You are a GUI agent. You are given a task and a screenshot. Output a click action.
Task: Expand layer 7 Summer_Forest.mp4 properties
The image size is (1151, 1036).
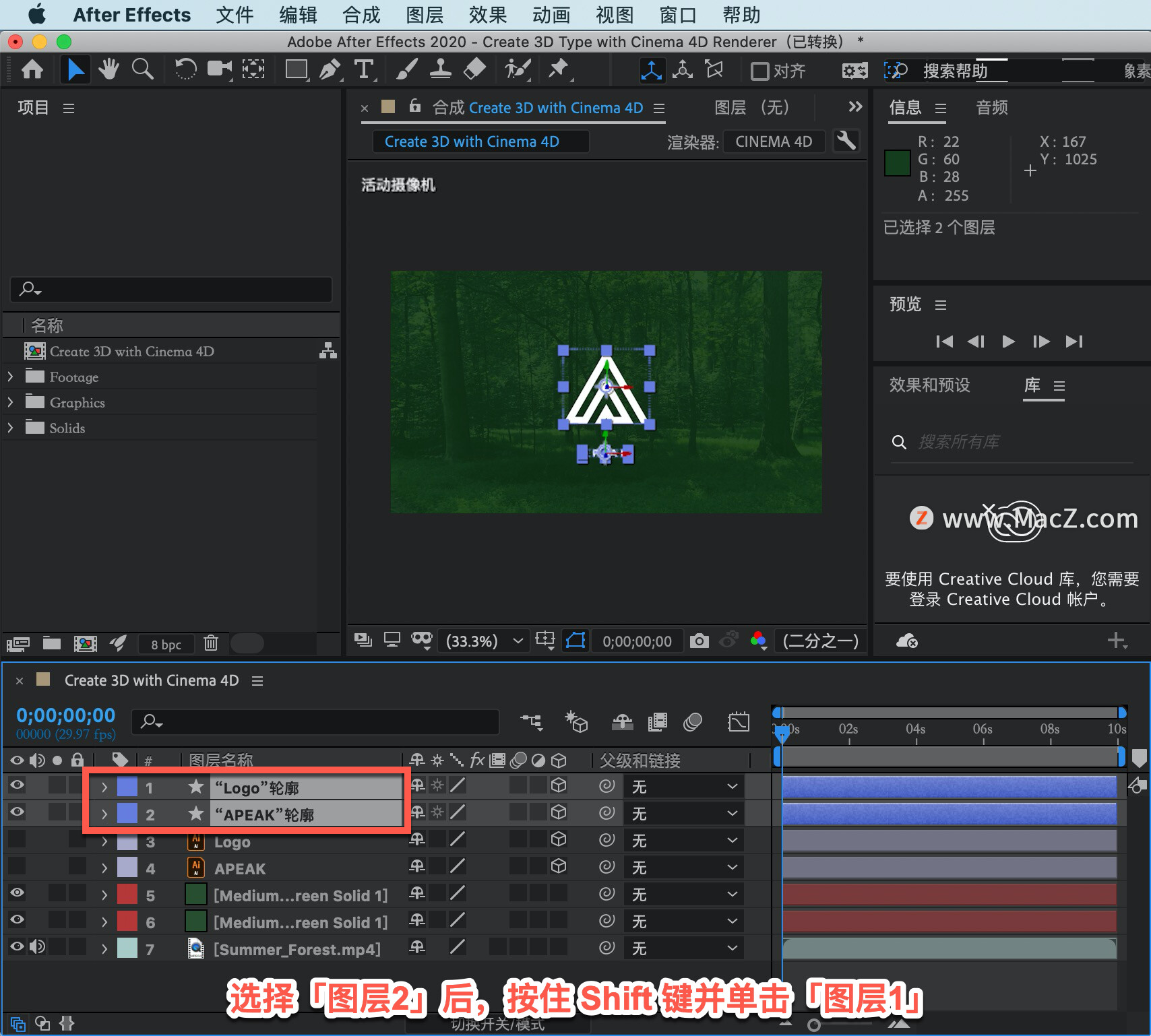click(104, 948)
